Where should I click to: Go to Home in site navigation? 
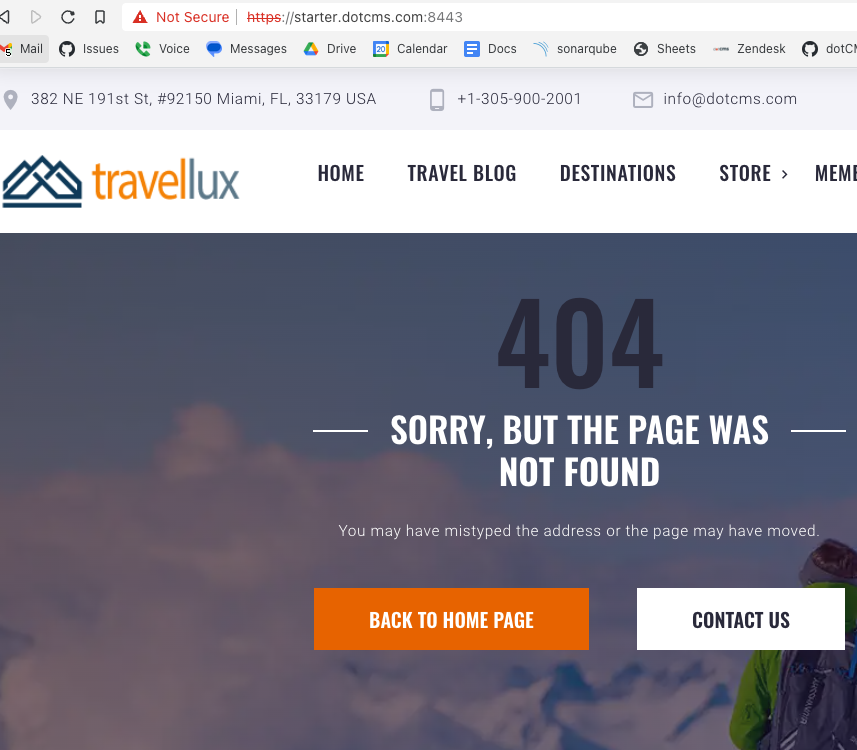click(341, 173)
